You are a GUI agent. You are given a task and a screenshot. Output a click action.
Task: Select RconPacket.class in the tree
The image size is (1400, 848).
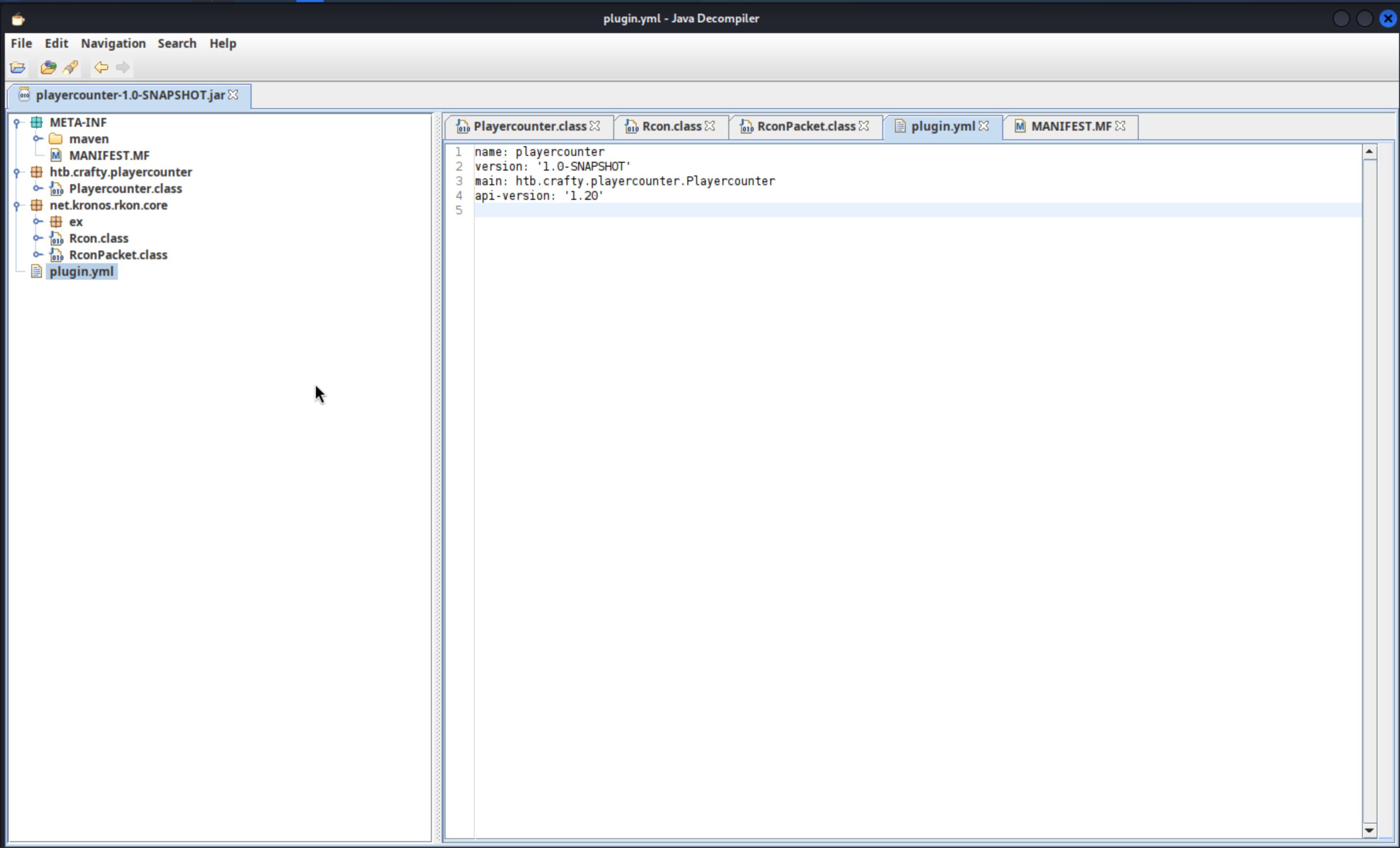point(118,255)
